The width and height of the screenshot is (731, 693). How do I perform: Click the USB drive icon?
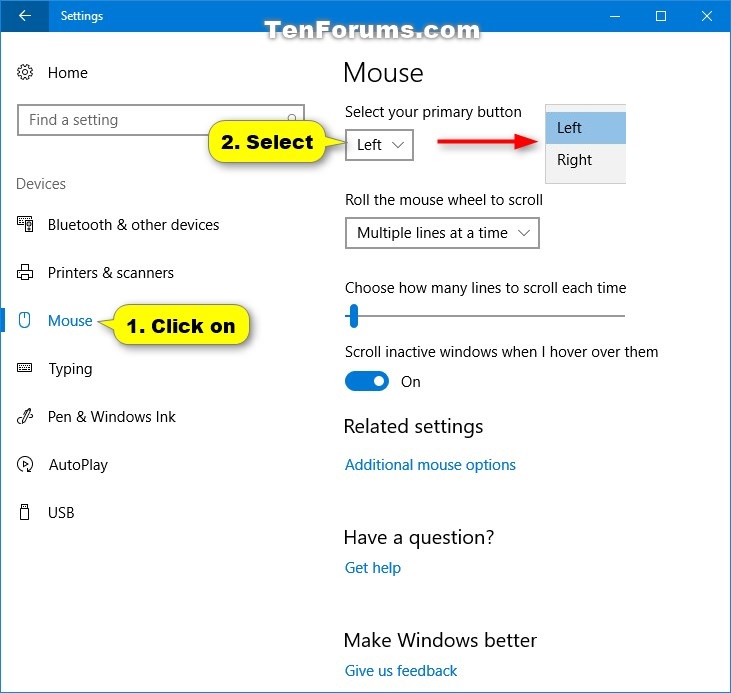(25, 512)
